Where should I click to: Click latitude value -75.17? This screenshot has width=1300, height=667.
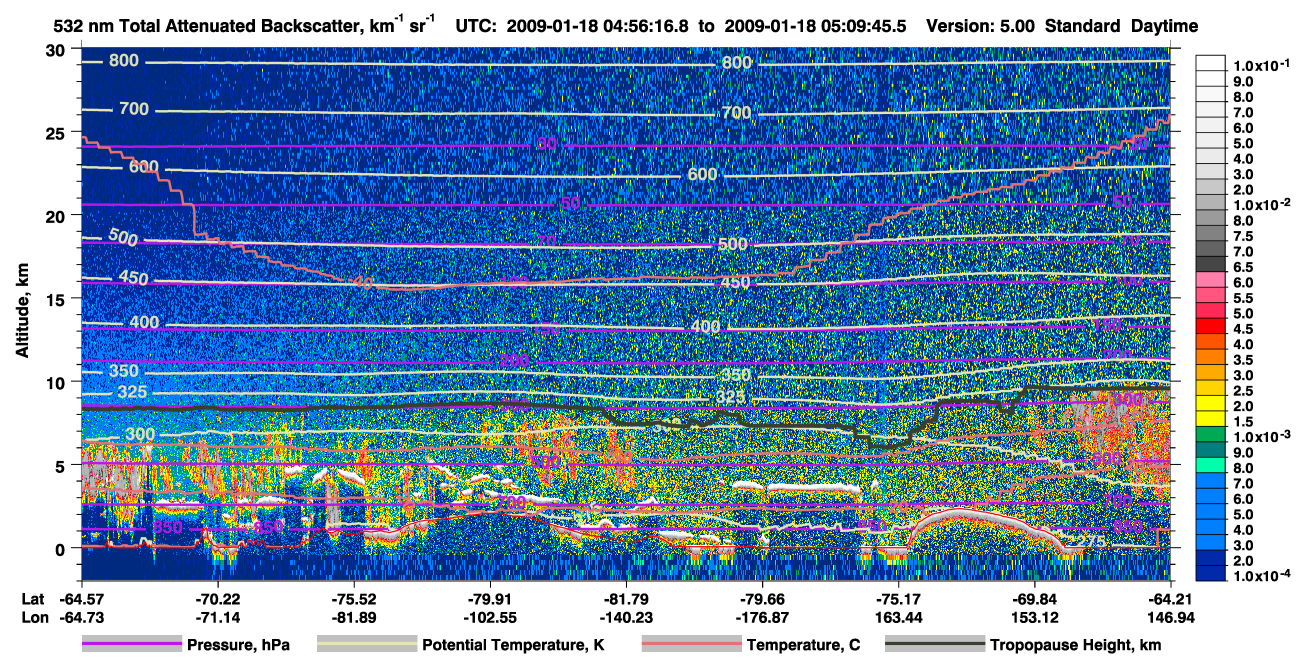[x=898, y=599]
